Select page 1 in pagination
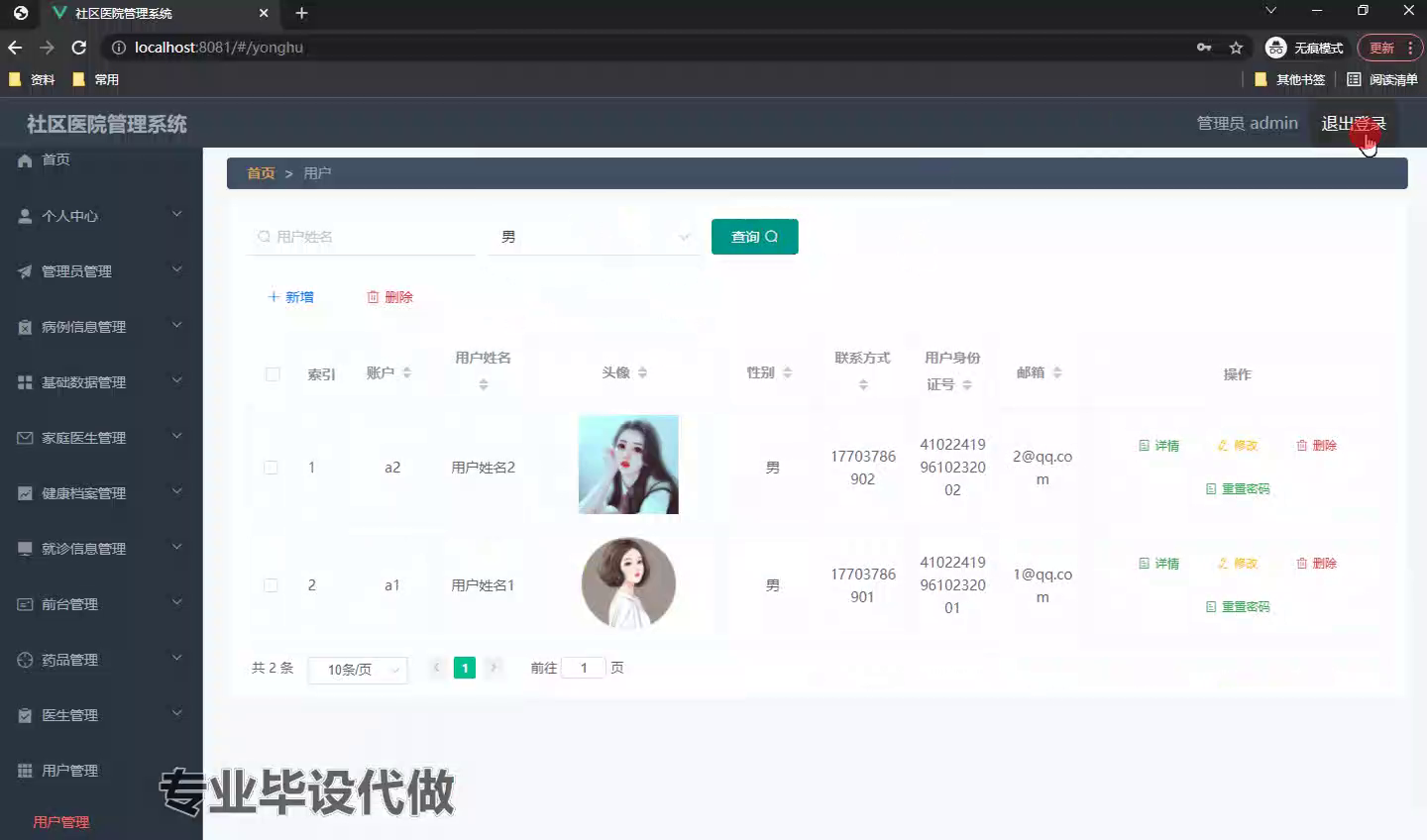This screenshot has height=840, width=1427. (x=465, y=669)
